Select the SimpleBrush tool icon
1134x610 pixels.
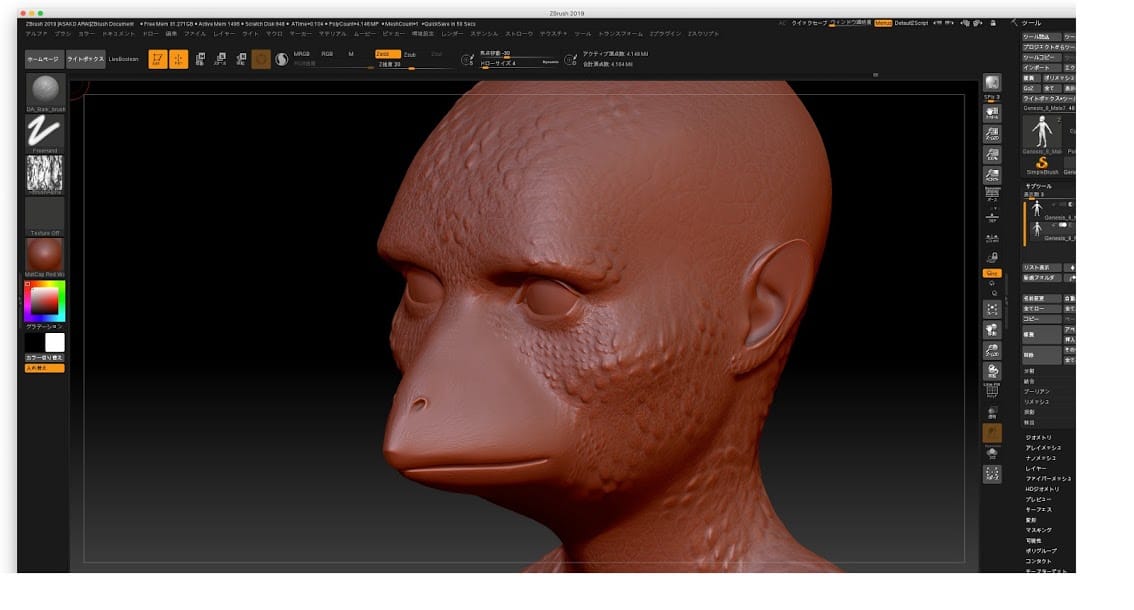(1042, 162)
